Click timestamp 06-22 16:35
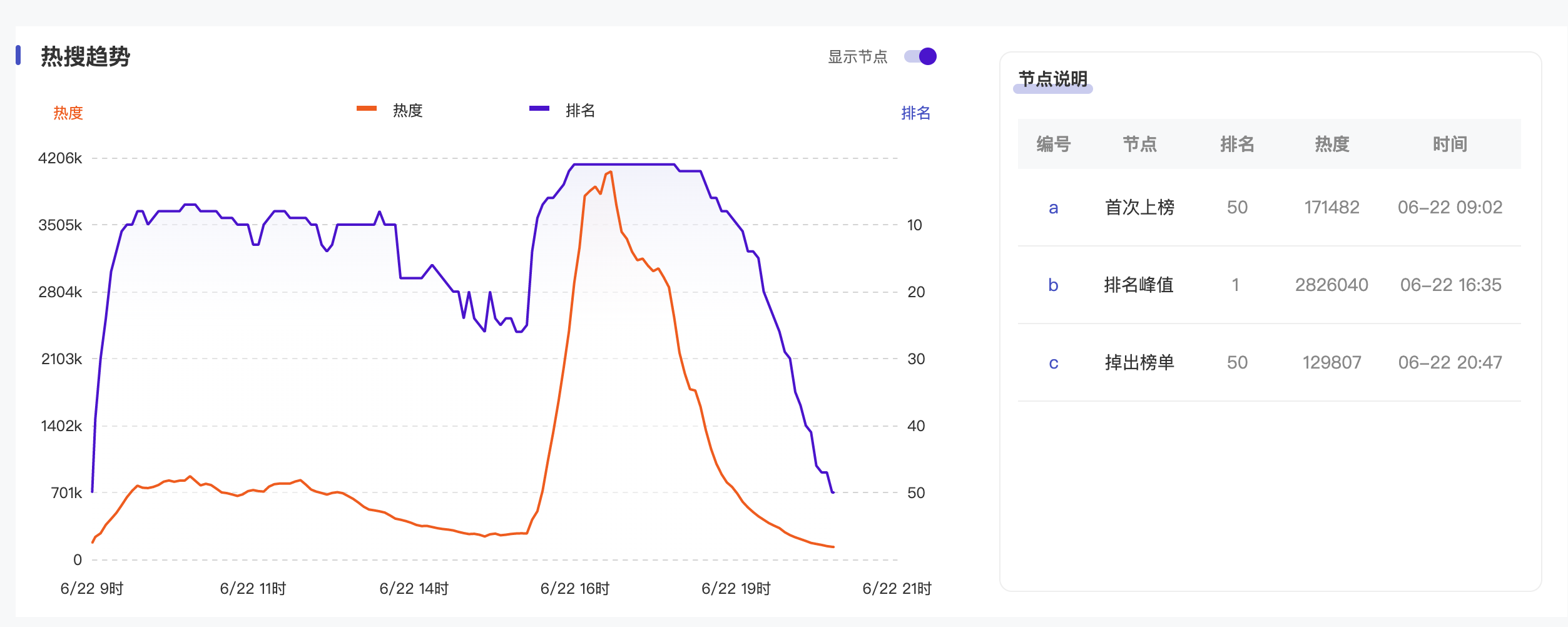Screen dimensions: 1568x627 click(x=1450, y=285)
